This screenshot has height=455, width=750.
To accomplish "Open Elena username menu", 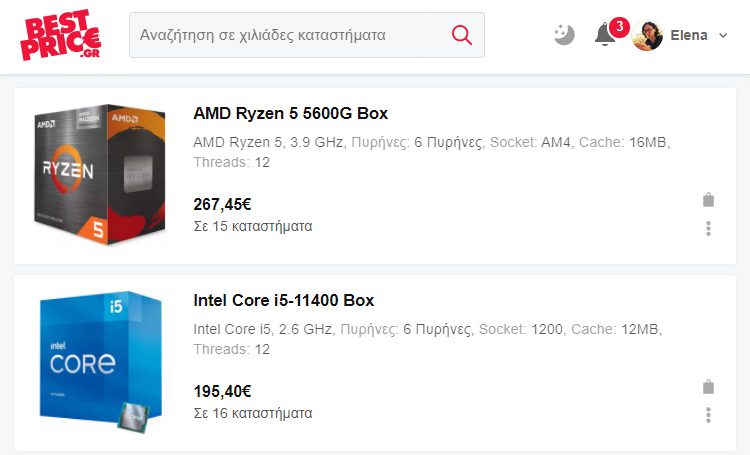I will pyautogui.click(x=689, y=35).
